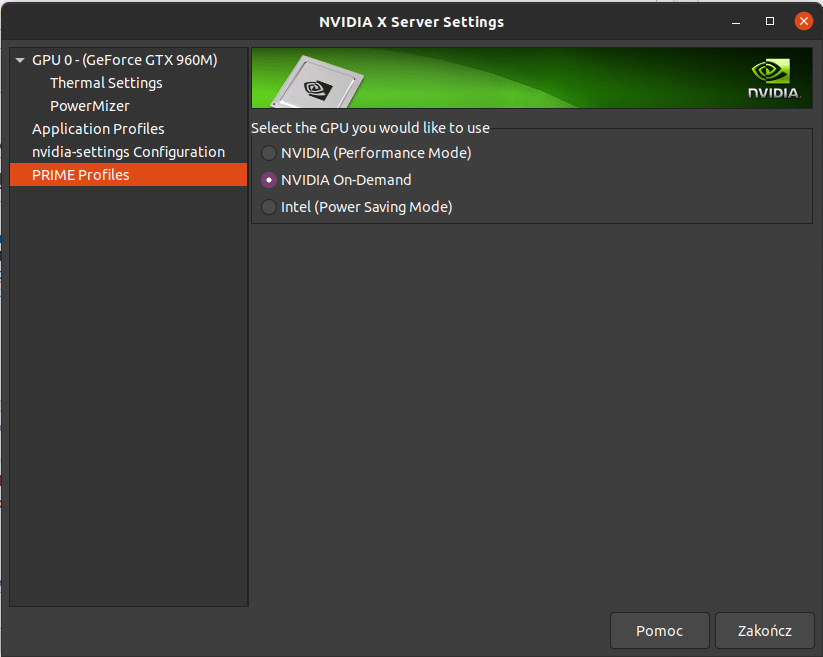This screenshot has width=823, height=657.
Task: Select PRIME Profiles in sidebar
Action: click(x=129, y=175)
